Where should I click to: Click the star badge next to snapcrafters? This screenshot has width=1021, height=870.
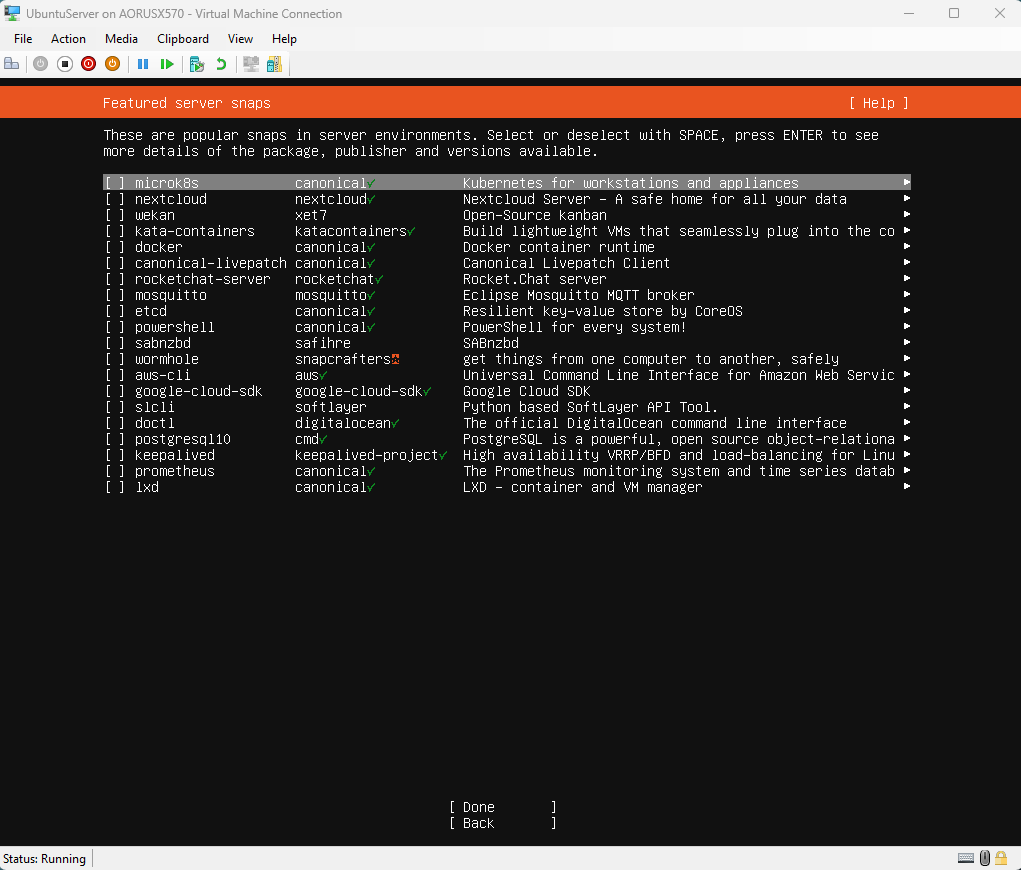click(x=395, y=359)
